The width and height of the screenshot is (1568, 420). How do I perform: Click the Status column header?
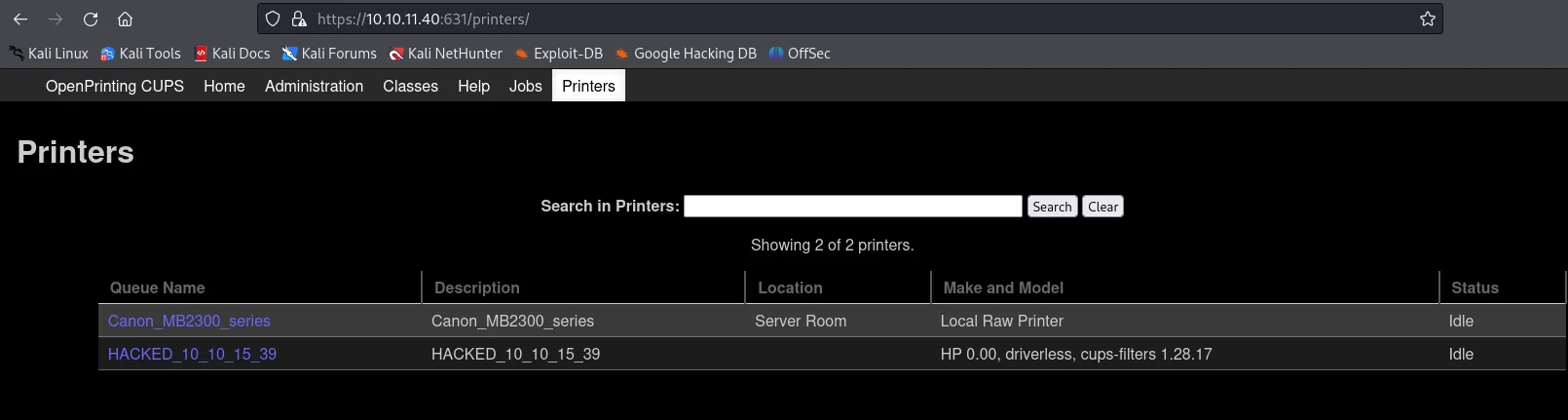[x=1475, y=287]
